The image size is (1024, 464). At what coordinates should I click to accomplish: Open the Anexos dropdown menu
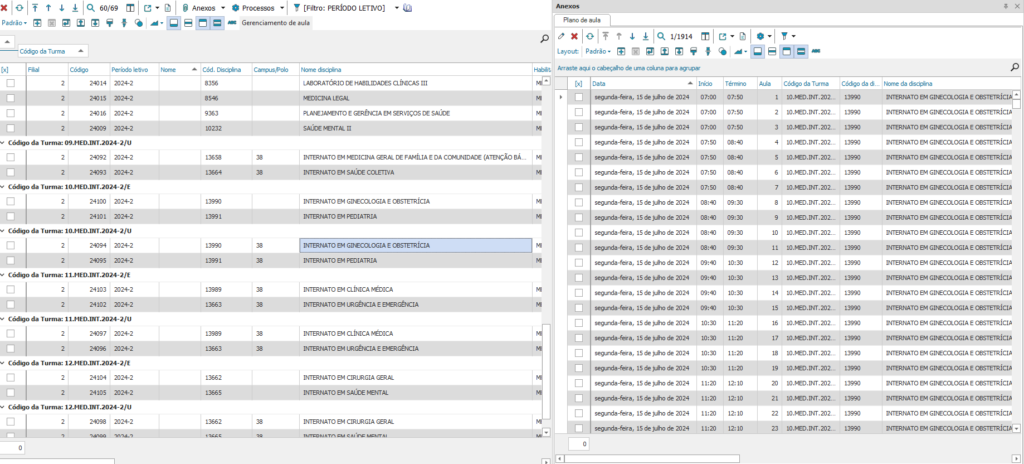point(221,7)
